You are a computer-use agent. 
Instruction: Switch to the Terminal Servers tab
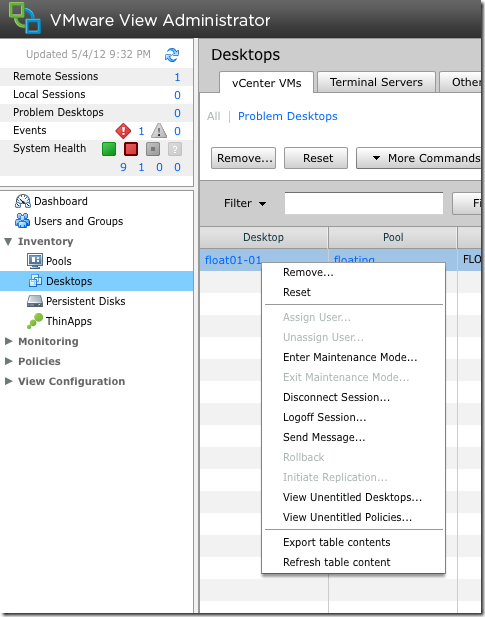point(376,82)
